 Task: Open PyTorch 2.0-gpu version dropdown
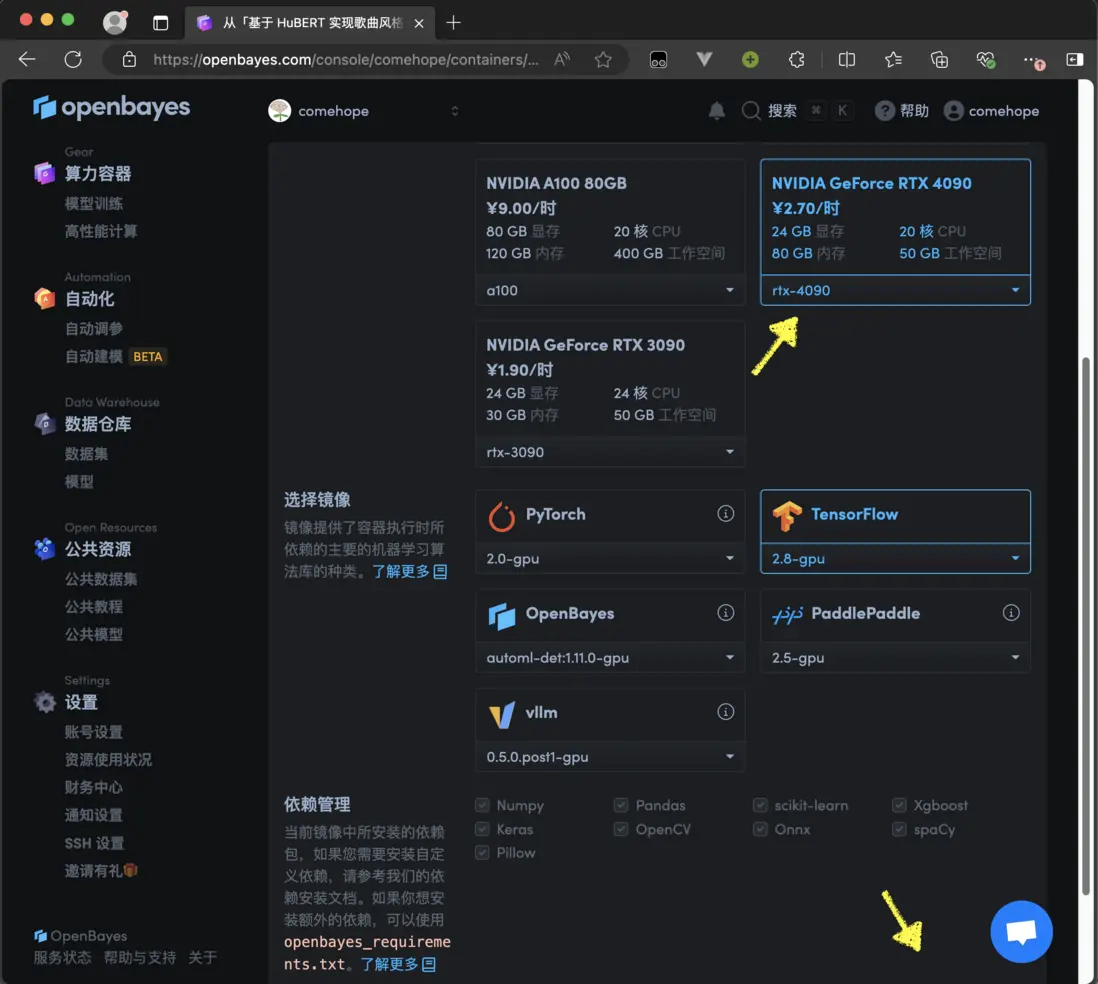[610, 558]
